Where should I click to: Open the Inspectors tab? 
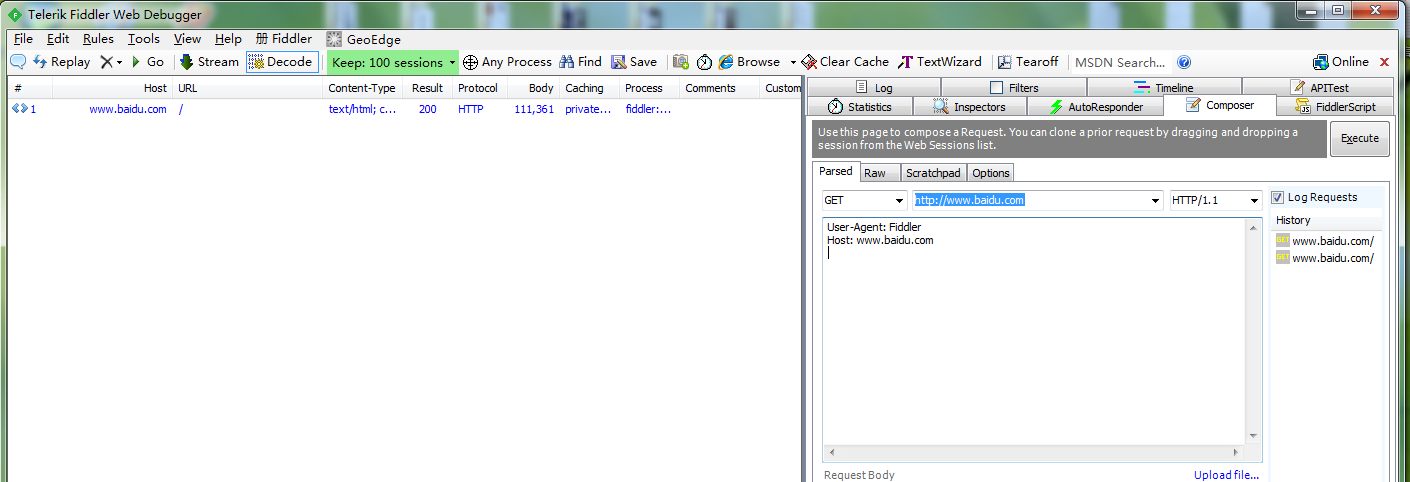coord(969,106)
